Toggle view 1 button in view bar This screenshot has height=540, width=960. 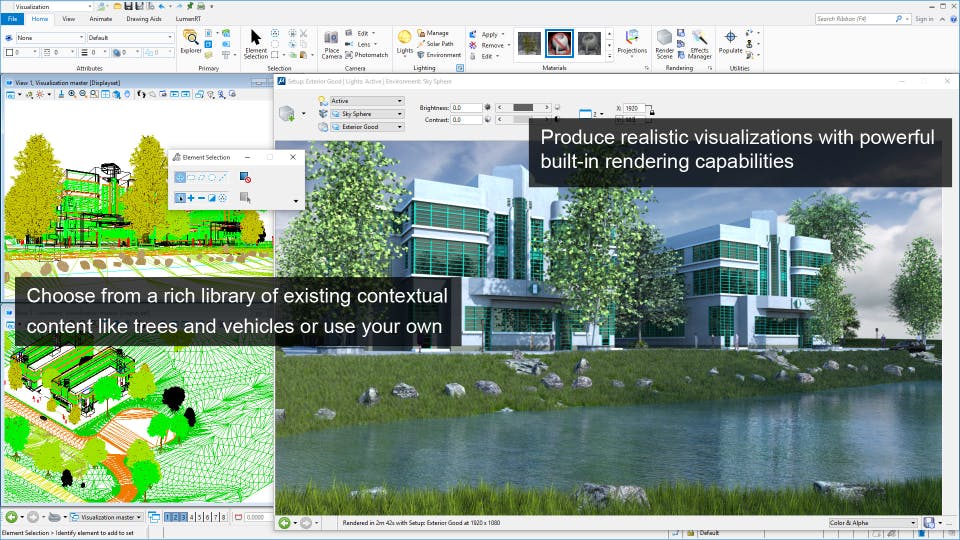pyautogui.click(x=169, y=517)
